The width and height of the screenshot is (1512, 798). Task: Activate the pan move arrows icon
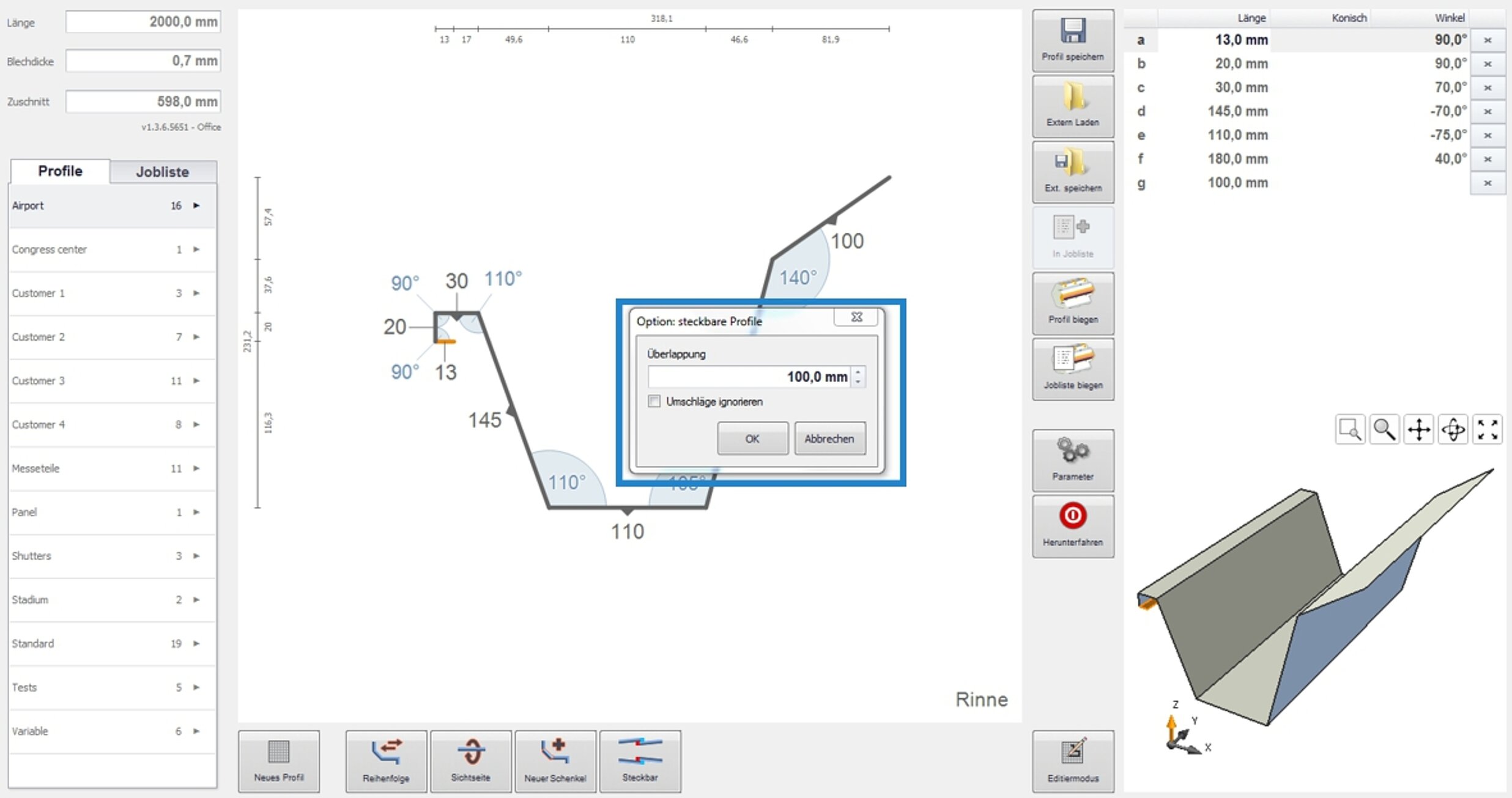(x=1418, y=429)
